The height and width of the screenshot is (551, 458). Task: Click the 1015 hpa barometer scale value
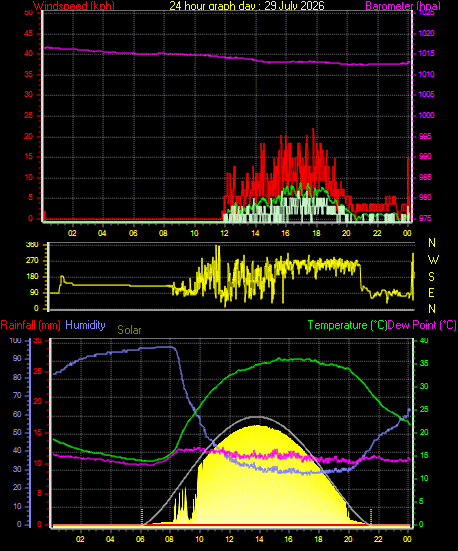click(427, 54)
